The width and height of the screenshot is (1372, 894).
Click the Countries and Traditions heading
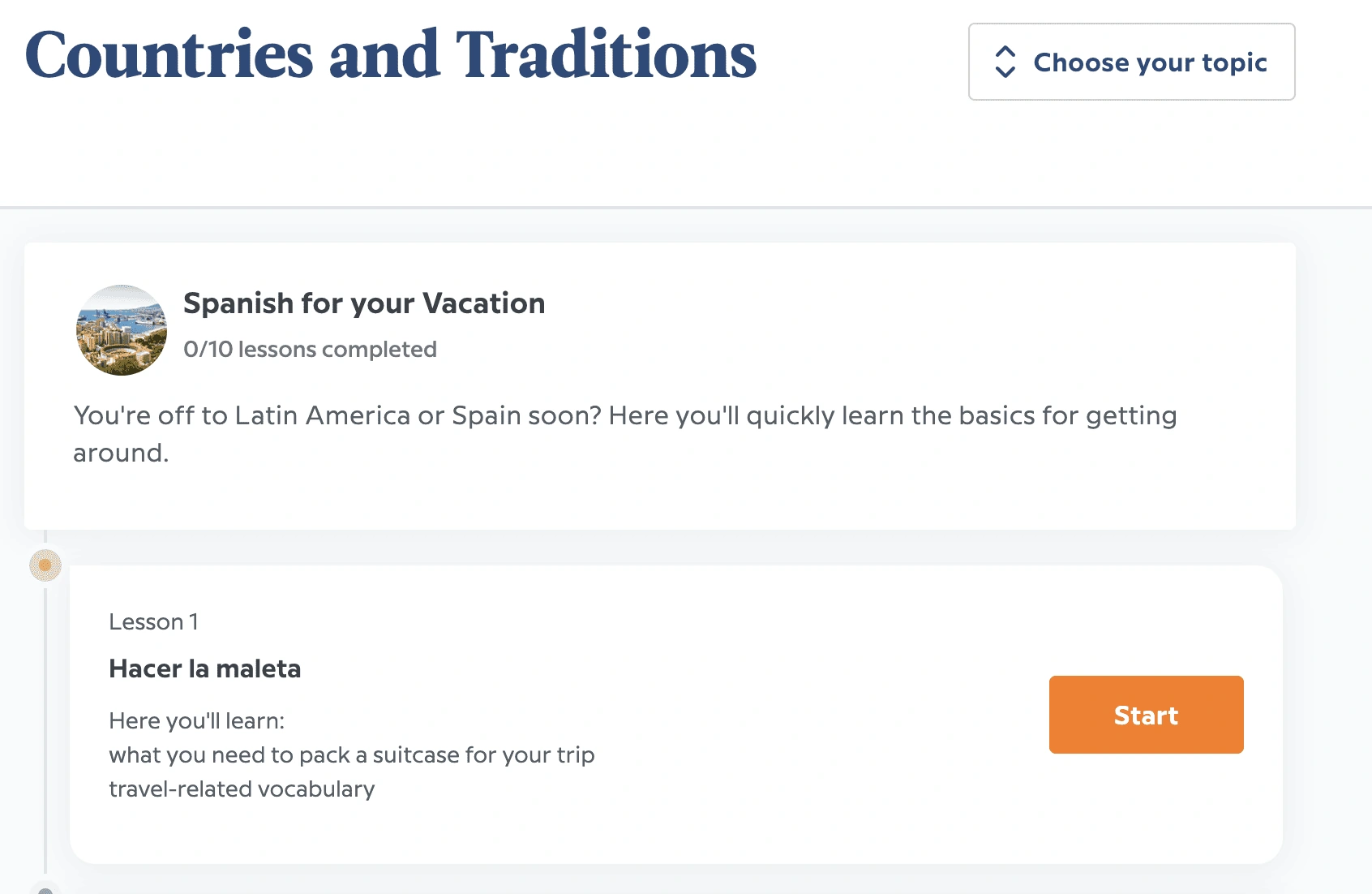tap(390, 55)
